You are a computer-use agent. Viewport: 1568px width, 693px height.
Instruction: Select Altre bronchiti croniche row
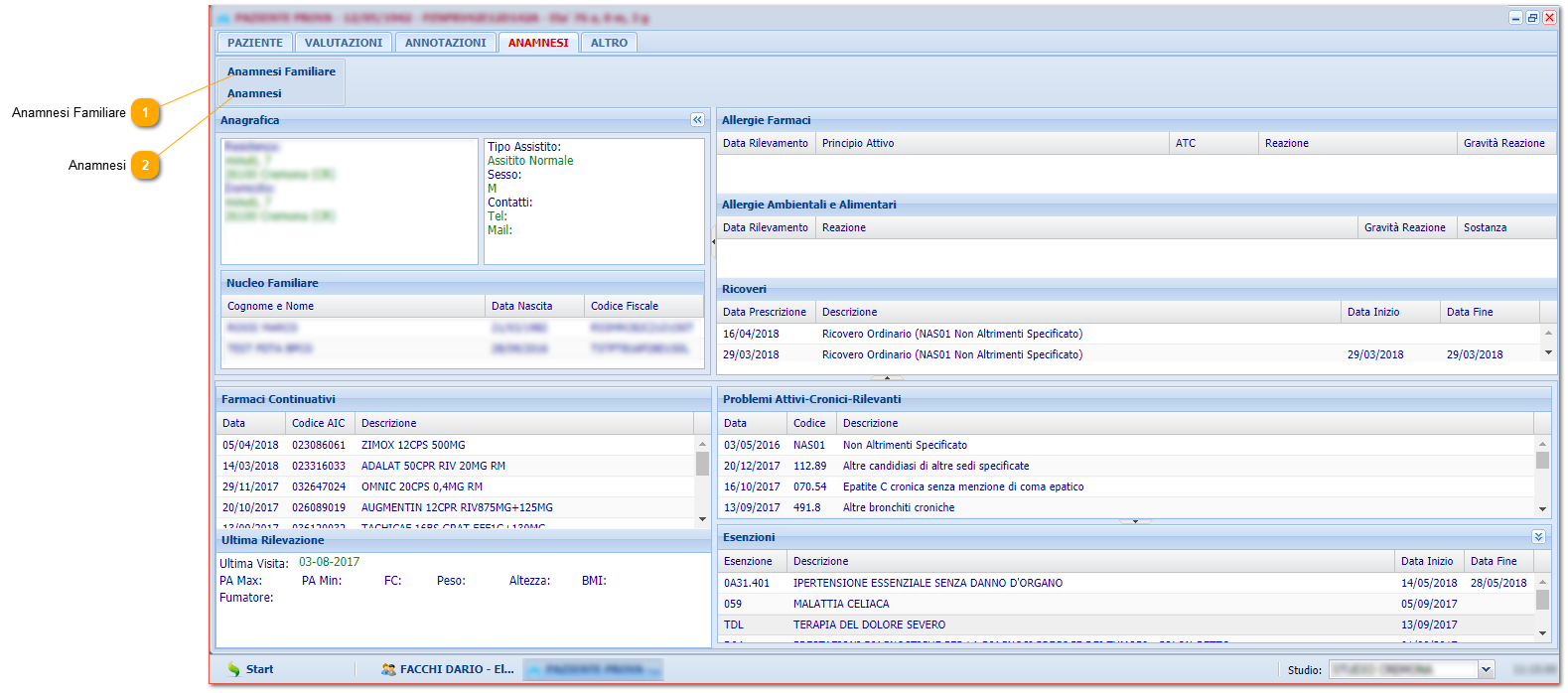tap(1126, 507)
